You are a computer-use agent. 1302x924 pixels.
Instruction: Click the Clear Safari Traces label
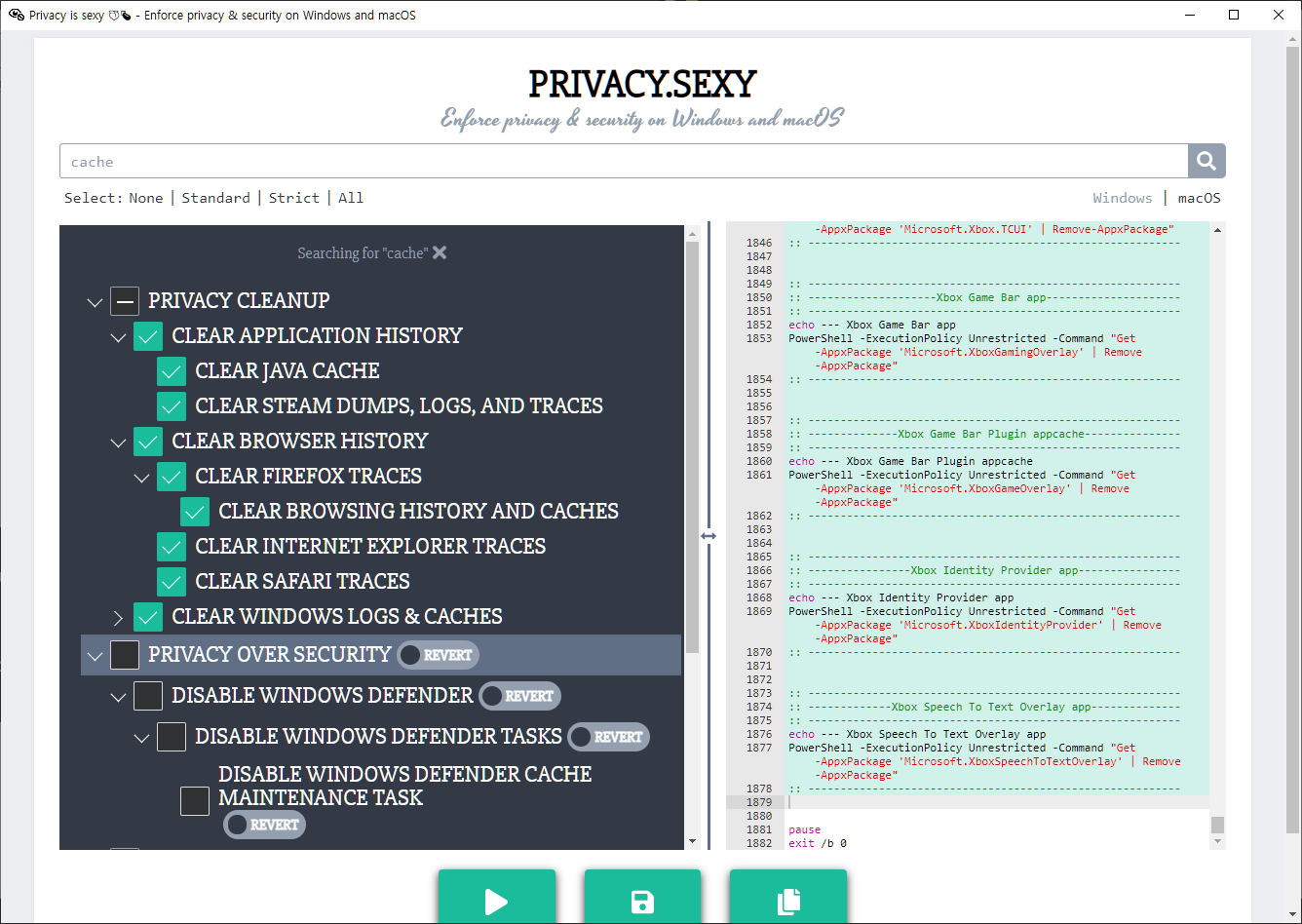pyautogui.click(x=302, y=582)
